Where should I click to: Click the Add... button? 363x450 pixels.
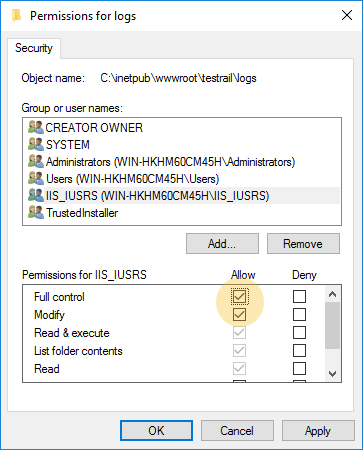click(x=222, y=244)
